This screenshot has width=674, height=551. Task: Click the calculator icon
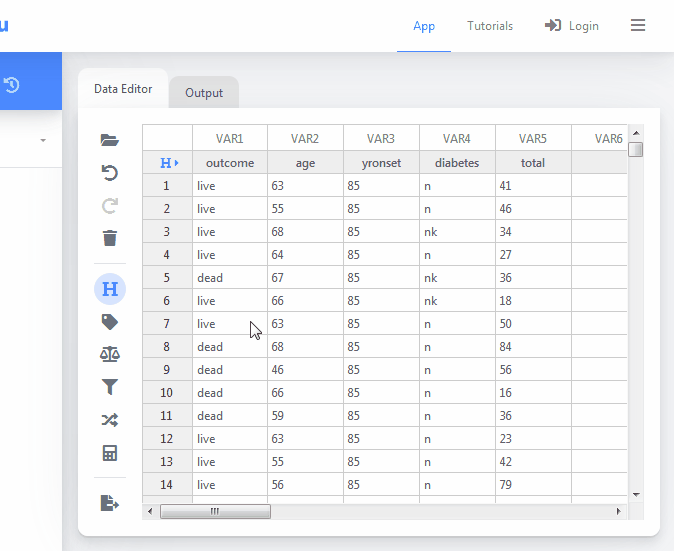[x=110, y=453]
